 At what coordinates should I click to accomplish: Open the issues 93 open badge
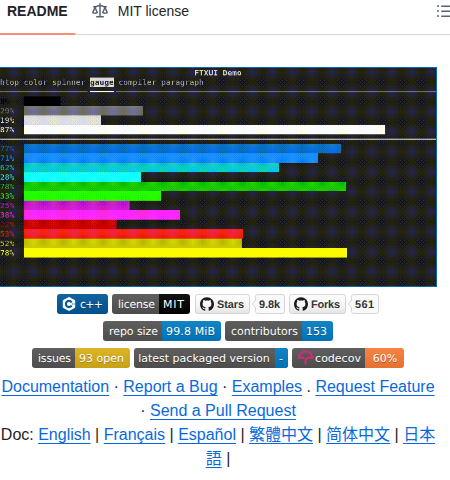(x=81, y=358)
